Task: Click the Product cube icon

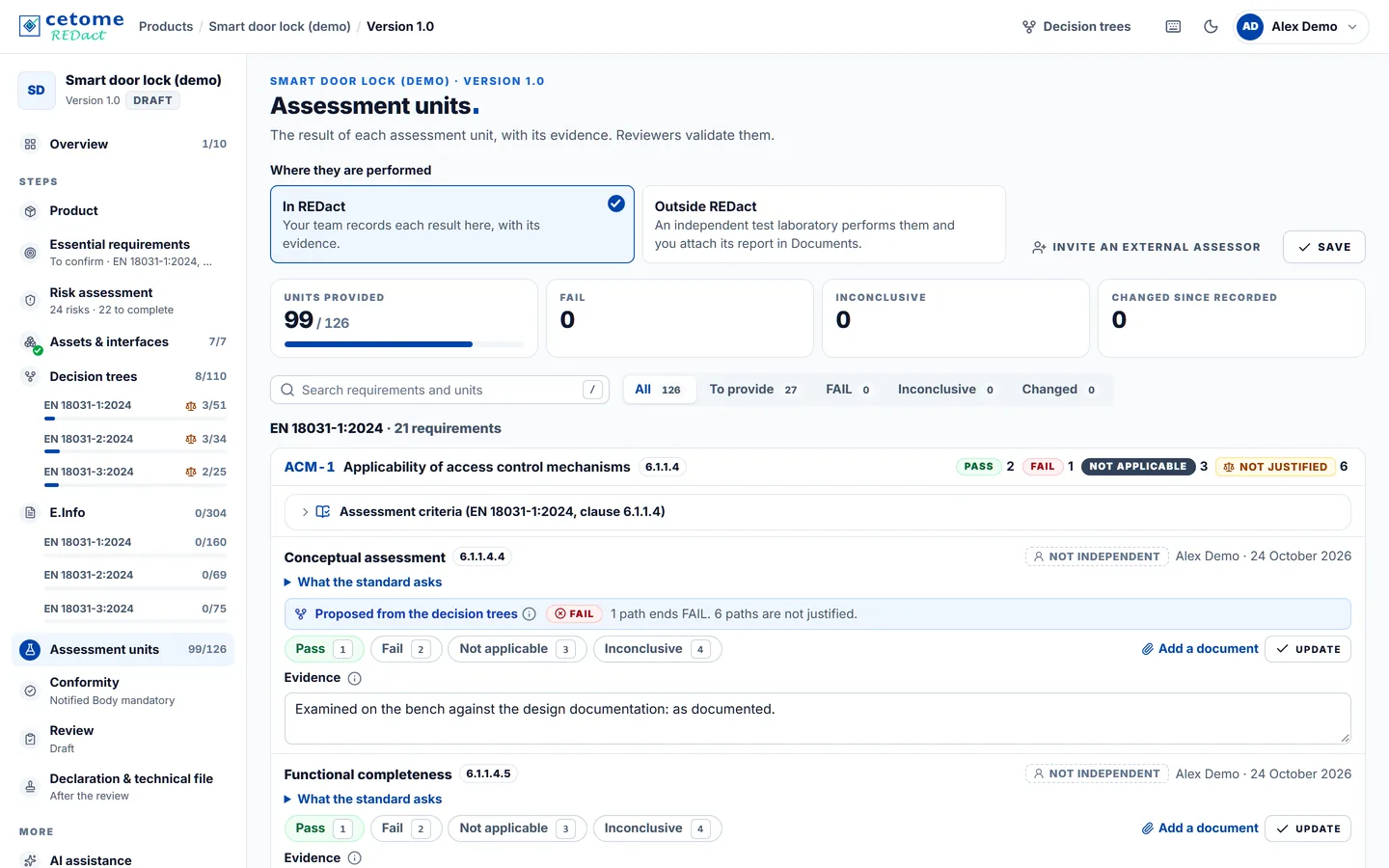Action: (30, 211)
